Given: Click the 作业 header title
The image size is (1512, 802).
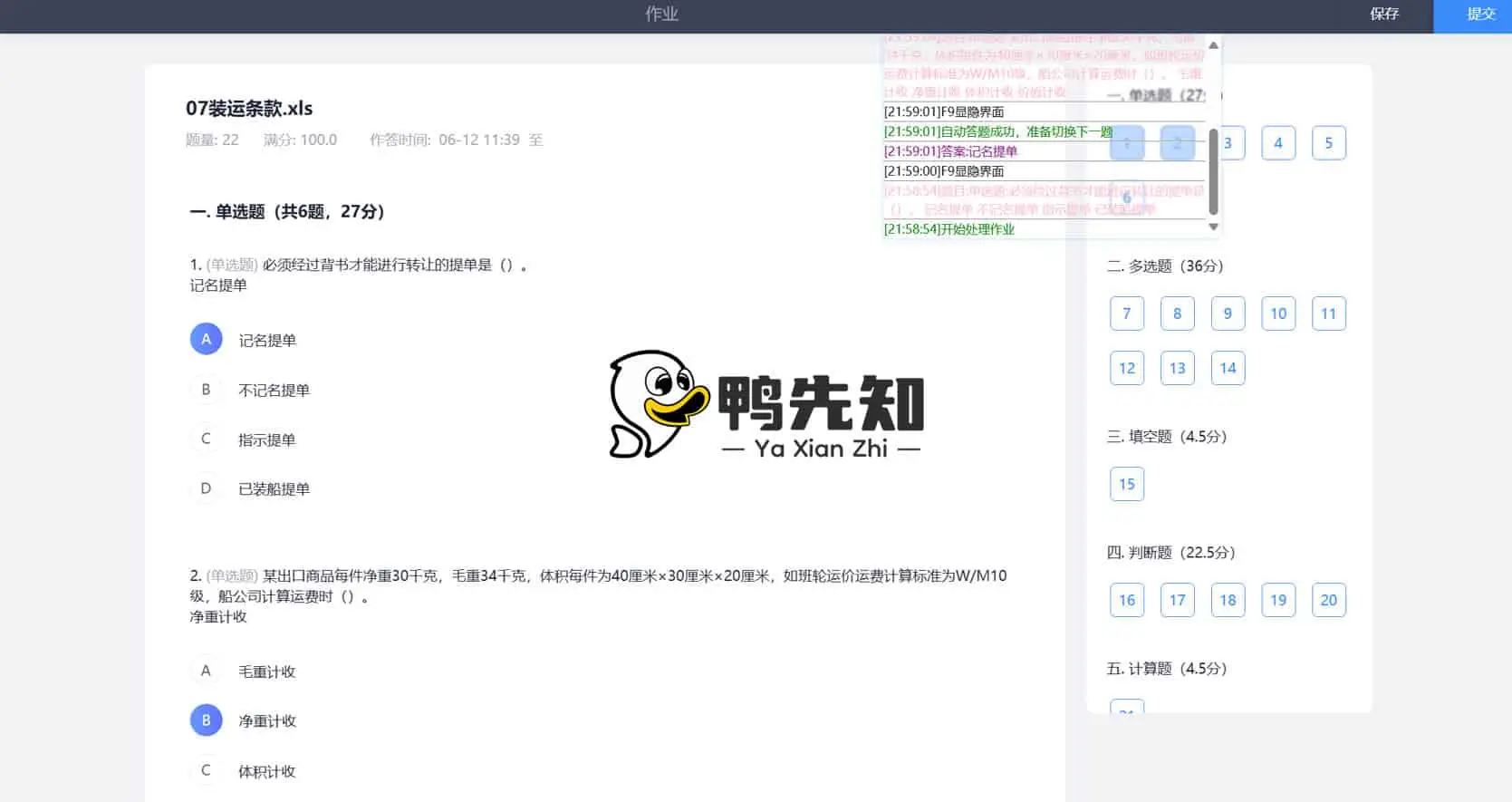Looking at the screenshot, I should click(661, 14).
